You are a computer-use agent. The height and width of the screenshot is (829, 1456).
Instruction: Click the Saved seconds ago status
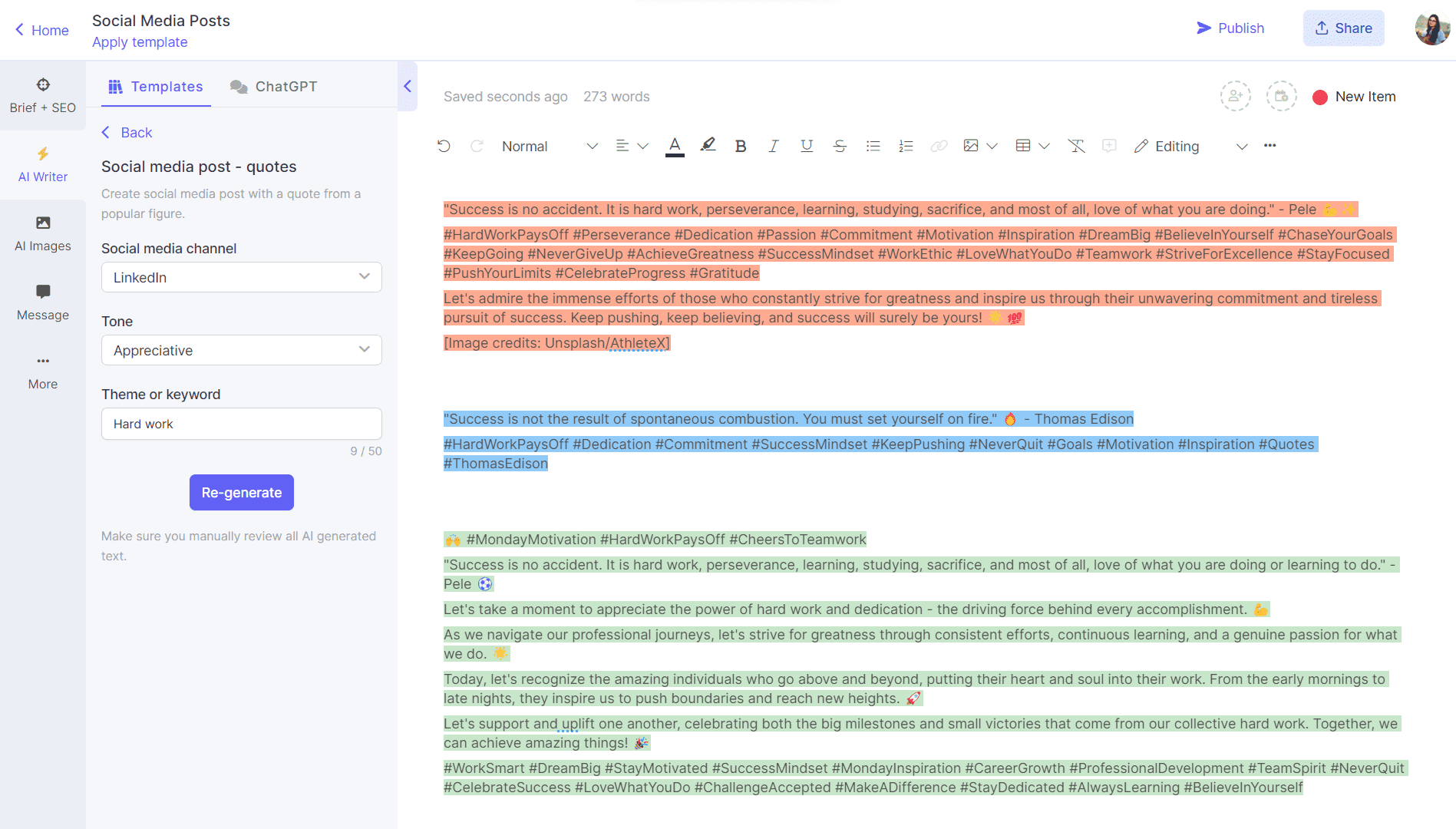point(506,97)
